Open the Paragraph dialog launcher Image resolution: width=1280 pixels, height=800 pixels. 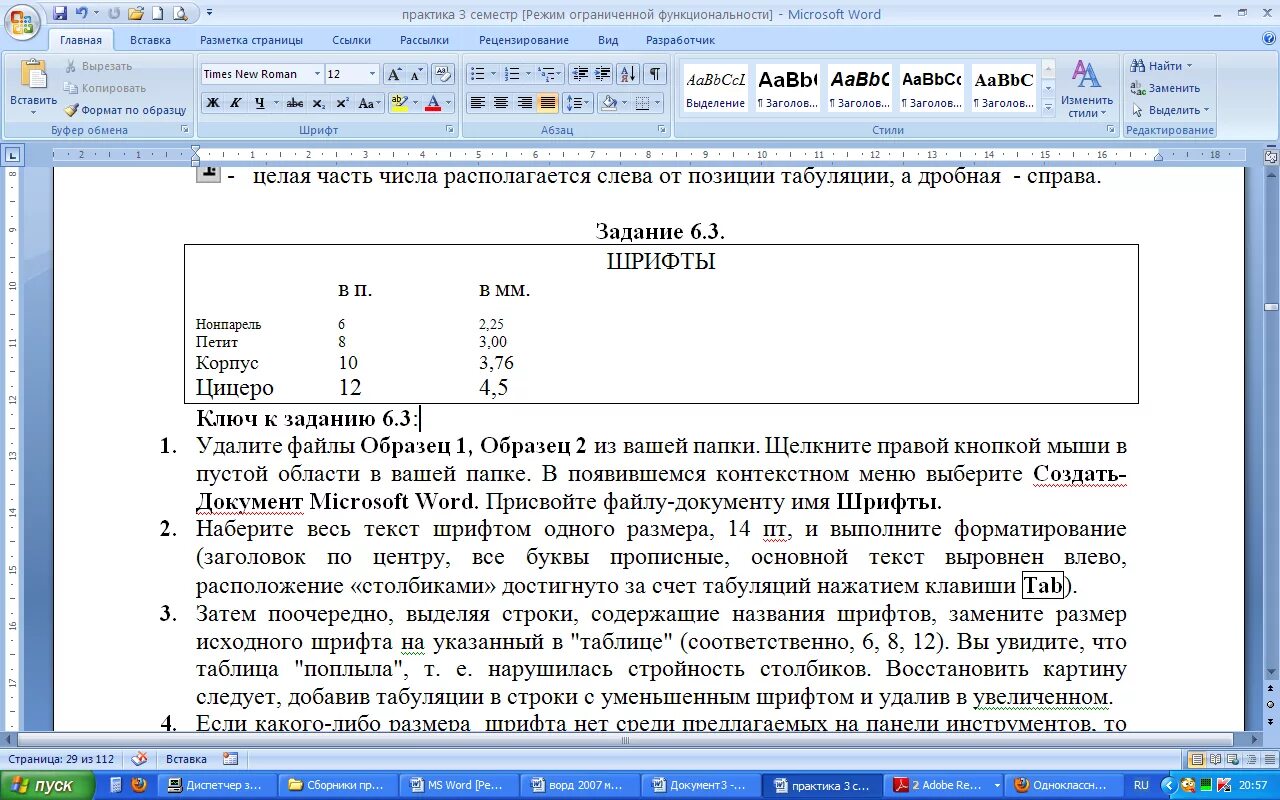pyautogui.click(x=662, y=130)
